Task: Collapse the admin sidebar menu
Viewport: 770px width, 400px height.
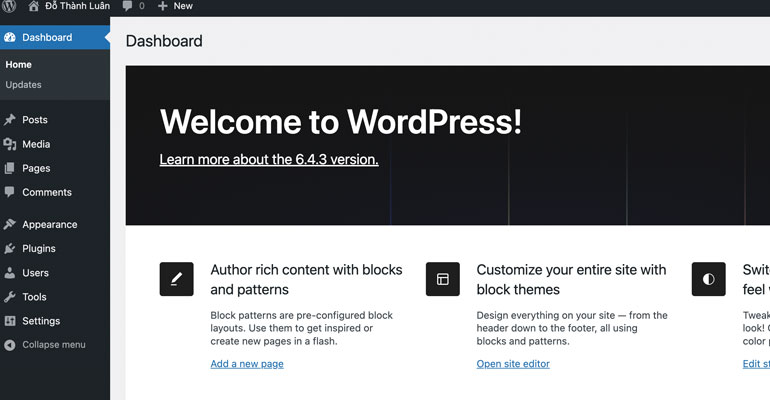Action: [54, 345]
